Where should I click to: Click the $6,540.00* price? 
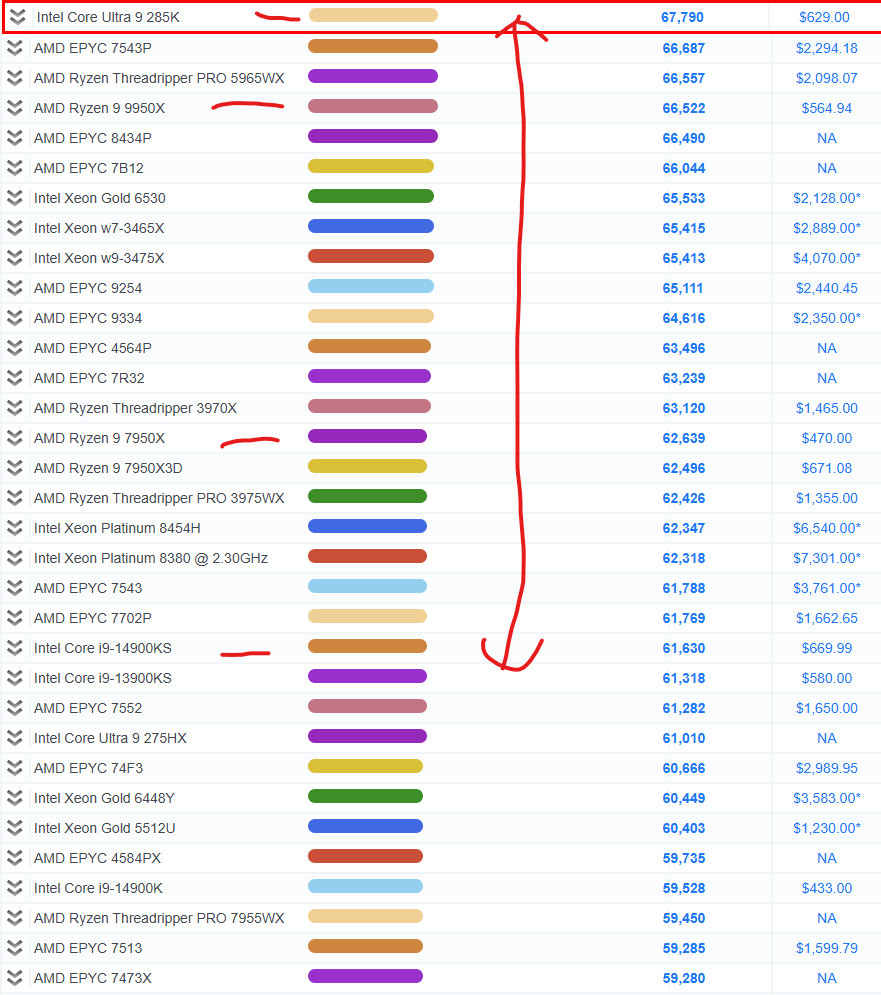coord(826,528)
